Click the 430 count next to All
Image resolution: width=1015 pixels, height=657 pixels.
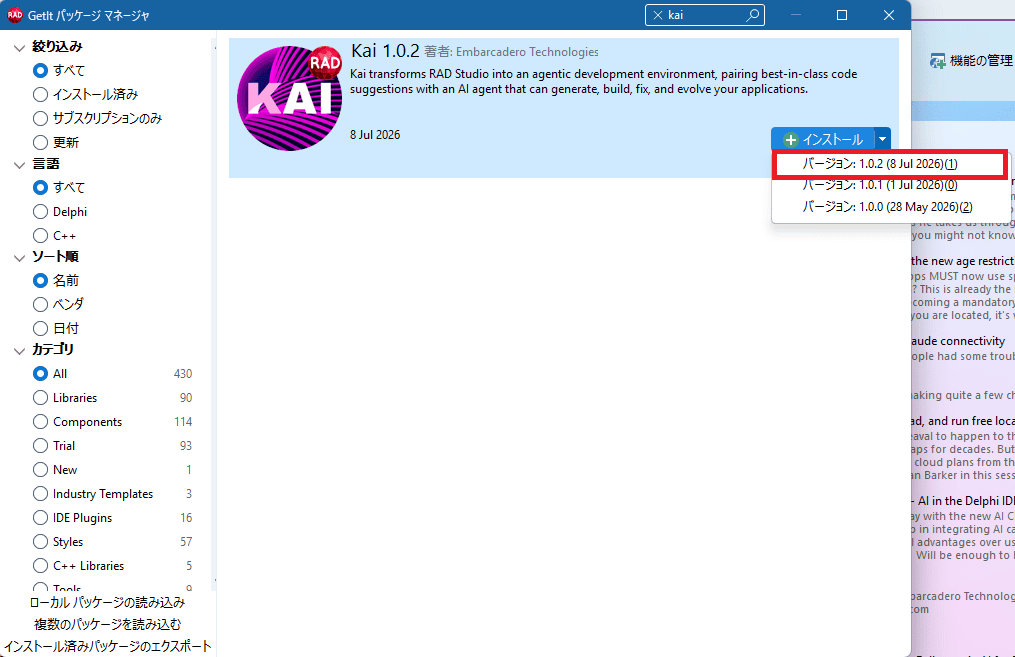(183, 373)
